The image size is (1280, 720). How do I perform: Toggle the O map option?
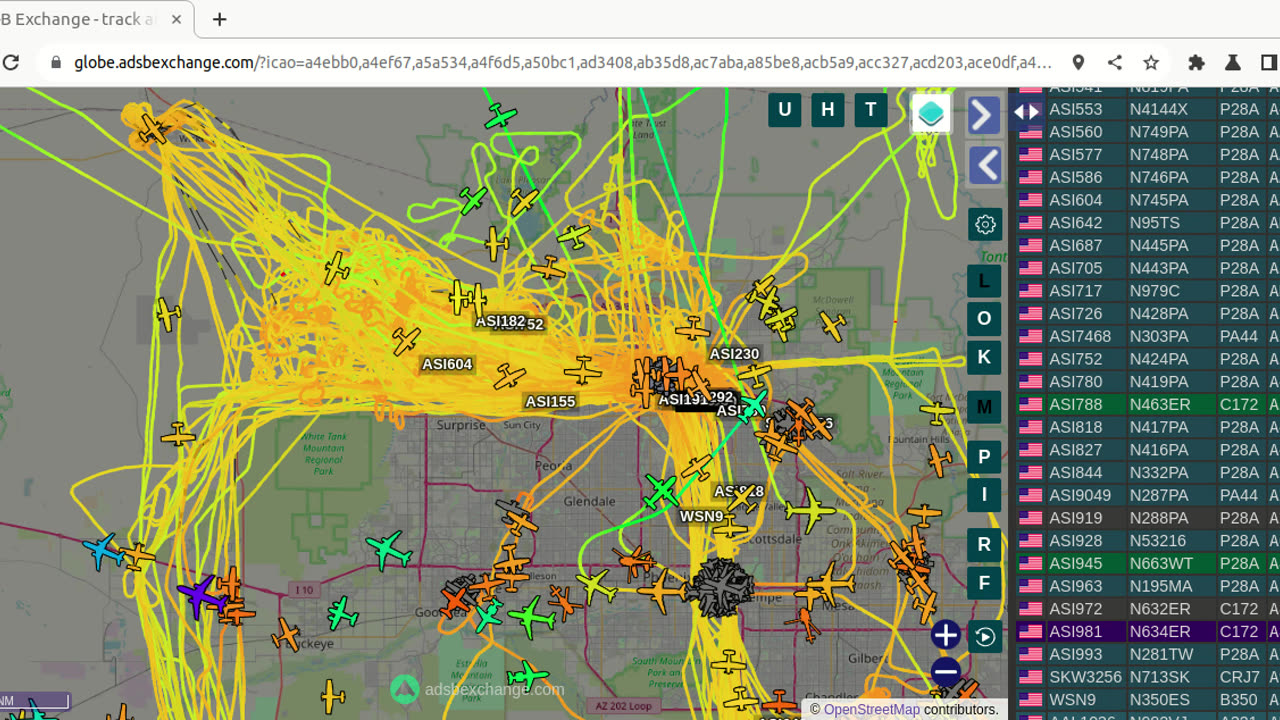click(x=984, y=319)
